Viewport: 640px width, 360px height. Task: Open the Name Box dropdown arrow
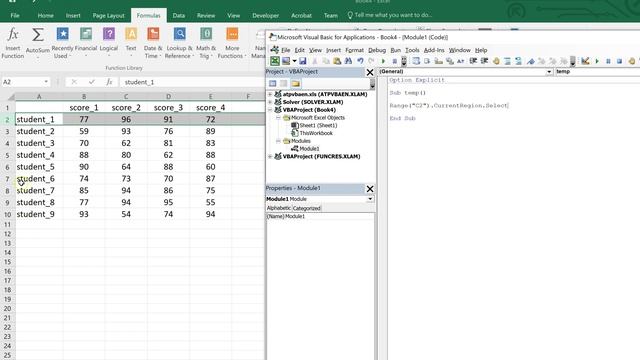click(x=46, y=82)
